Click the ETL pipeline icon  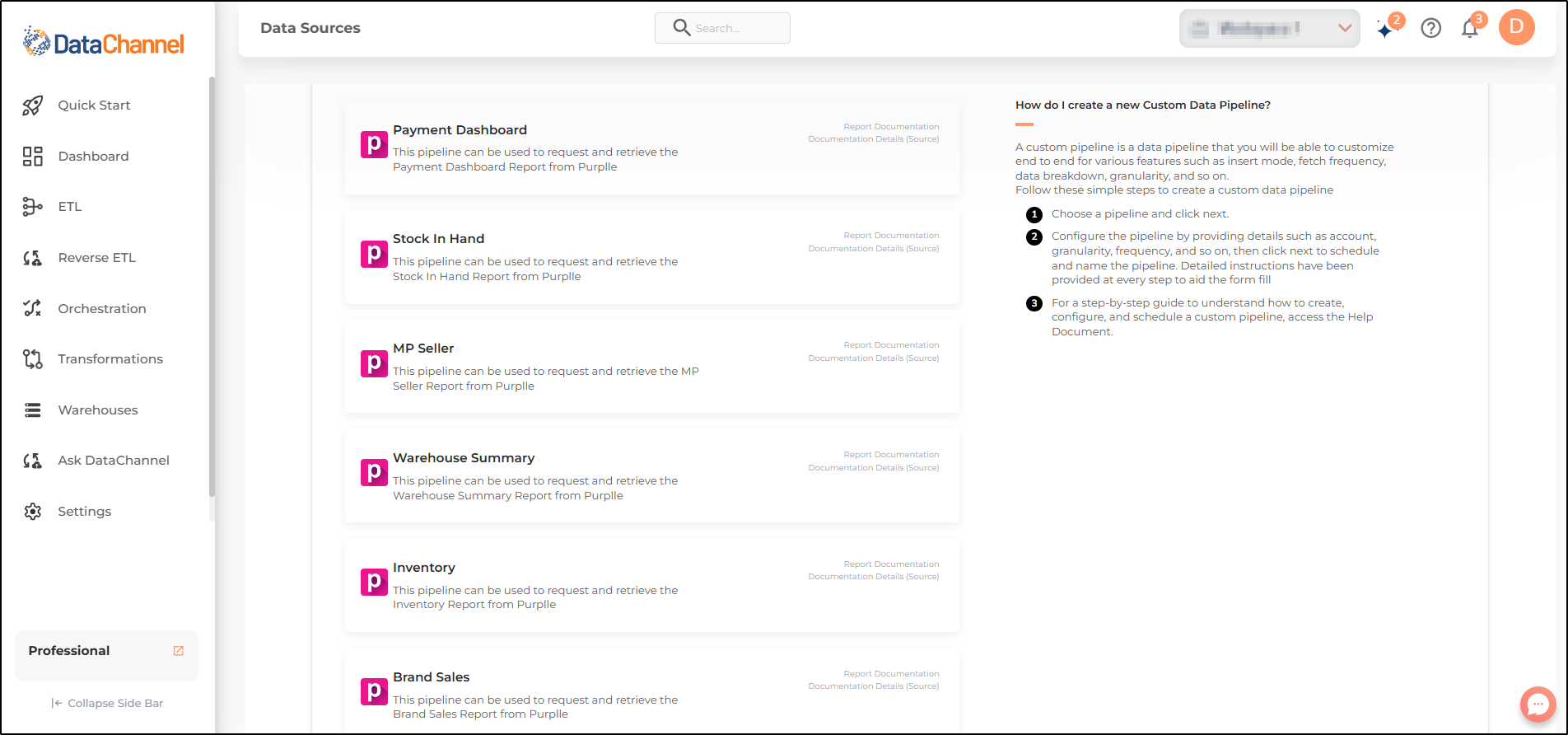pyautogui.click(x=32, y=207)
